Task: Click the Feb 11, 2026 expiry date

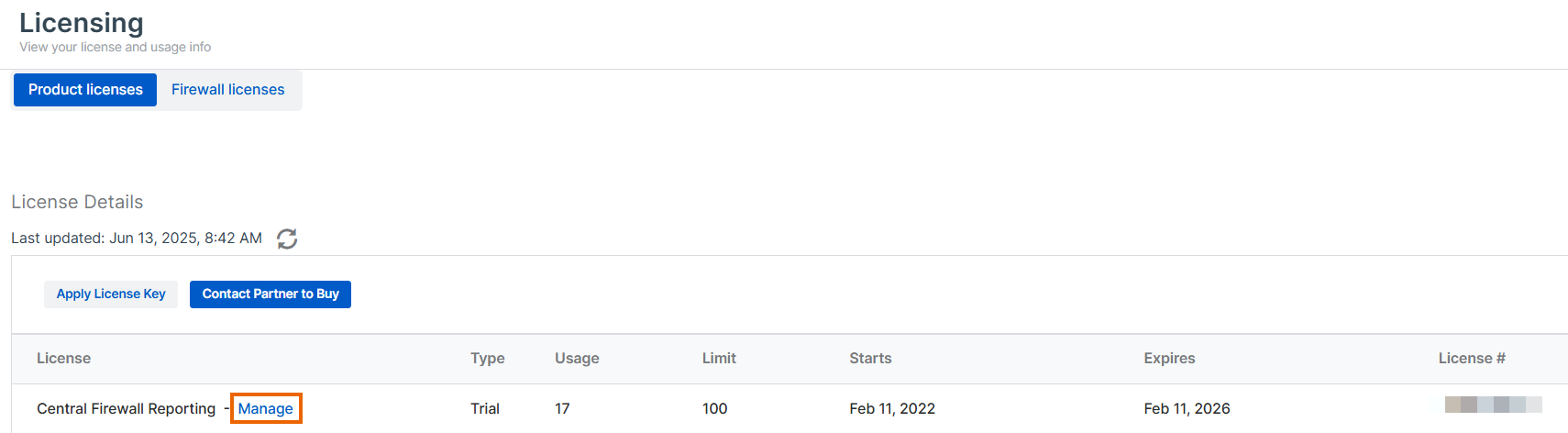Action: coord(1187,408)
